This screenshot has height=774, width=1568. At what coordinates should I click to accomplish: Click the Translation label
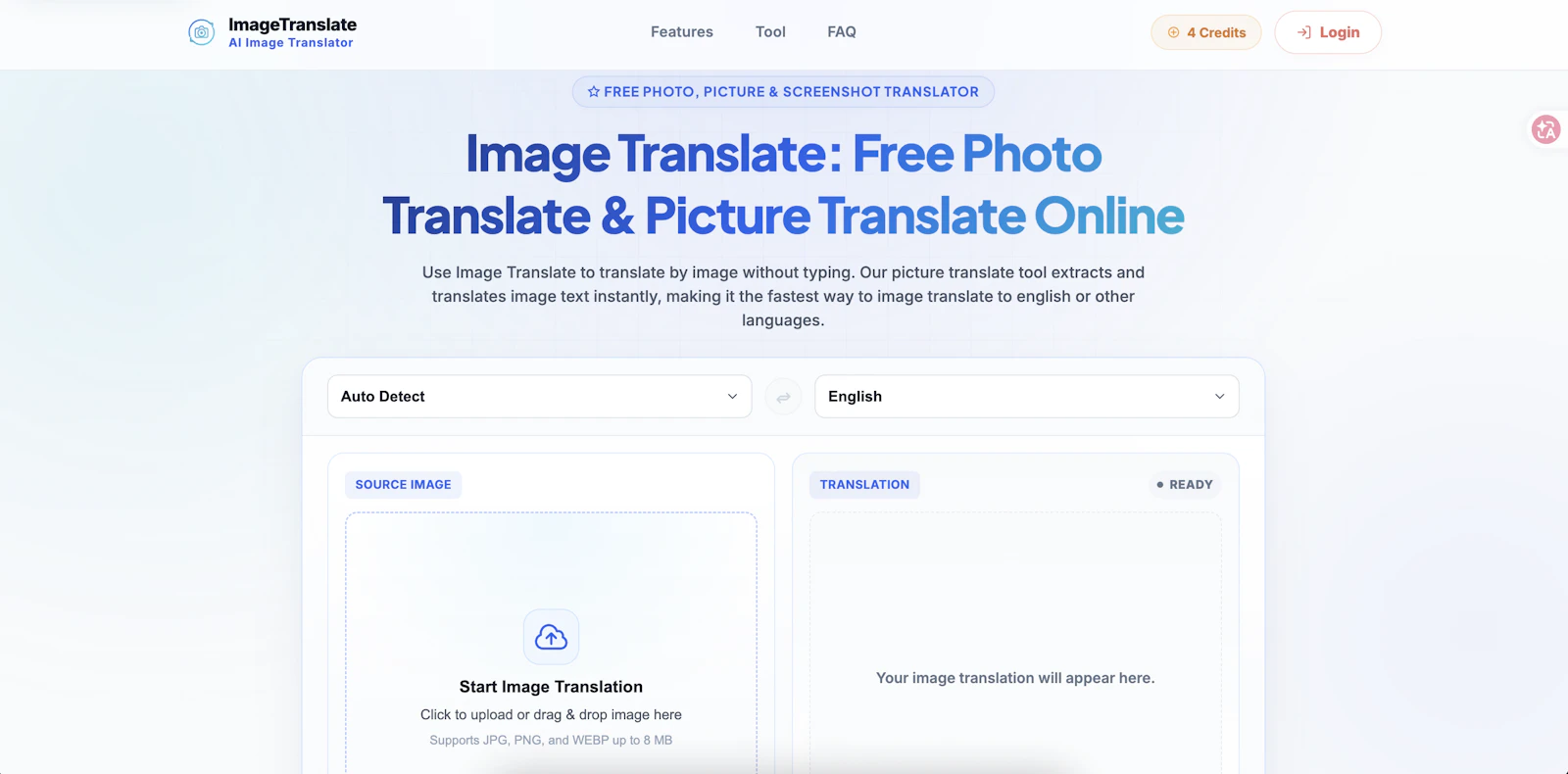(x=864, y=485)
